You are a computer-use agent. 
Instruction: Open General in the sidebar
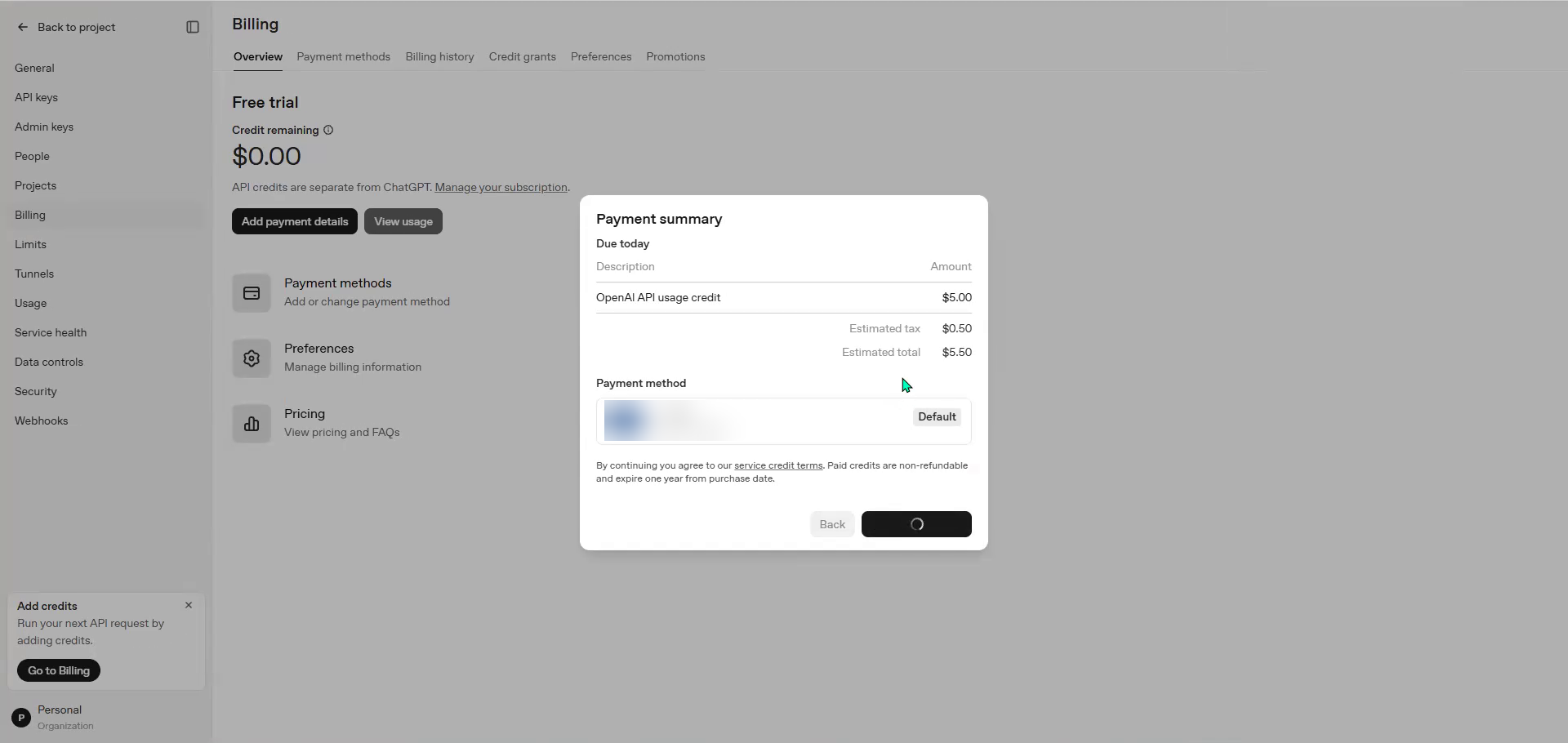106,68
